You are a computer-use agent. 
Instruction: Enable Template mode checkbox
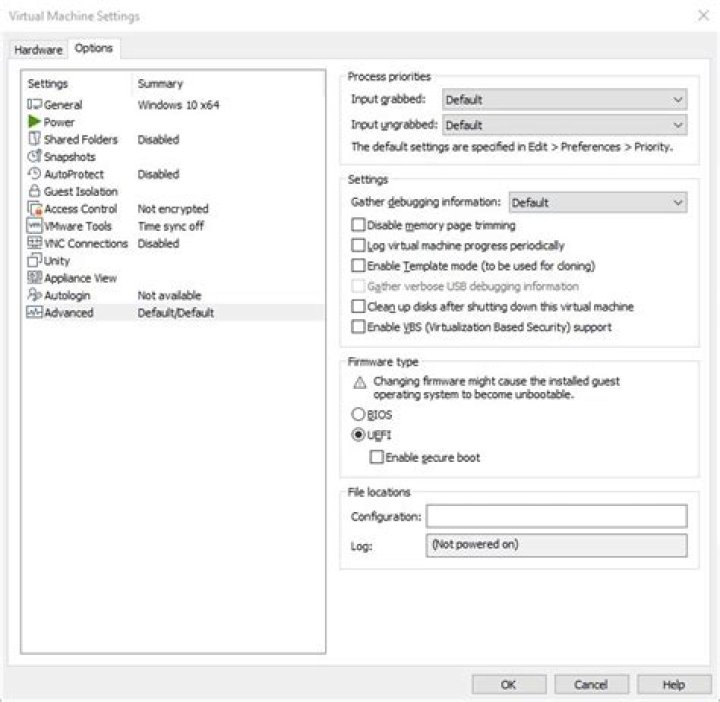[358, 265]
